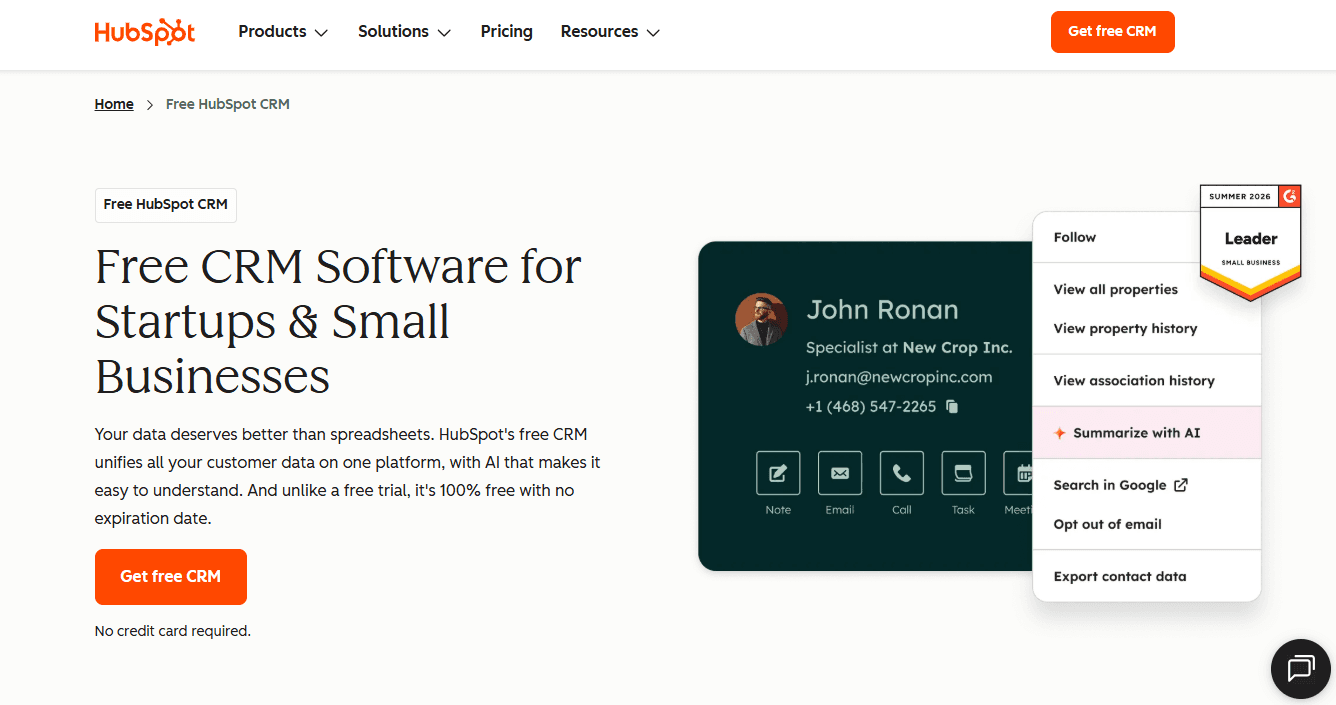
Task: Click John Ronan's profile photo
Action: [761, 320]
